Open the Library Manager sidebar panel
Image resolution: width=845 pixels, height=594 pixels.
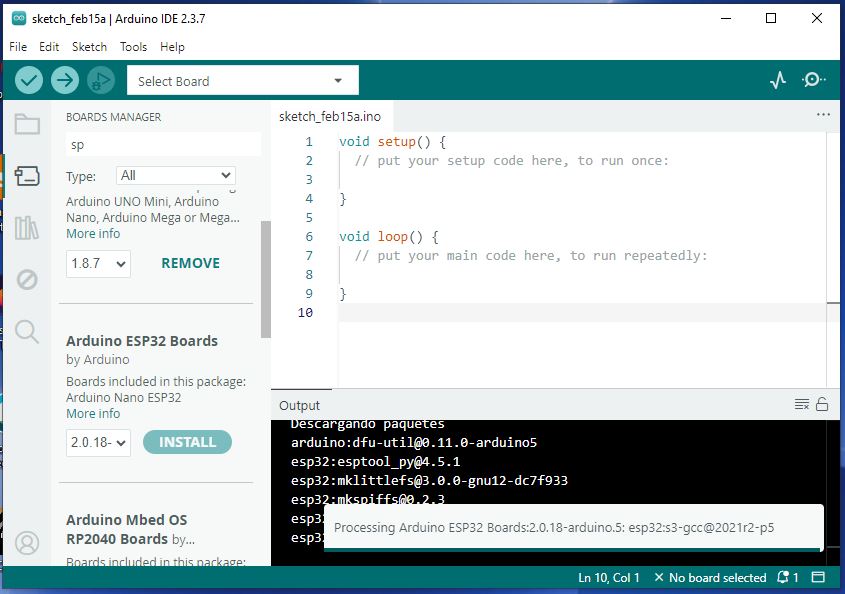pos(27,229)
